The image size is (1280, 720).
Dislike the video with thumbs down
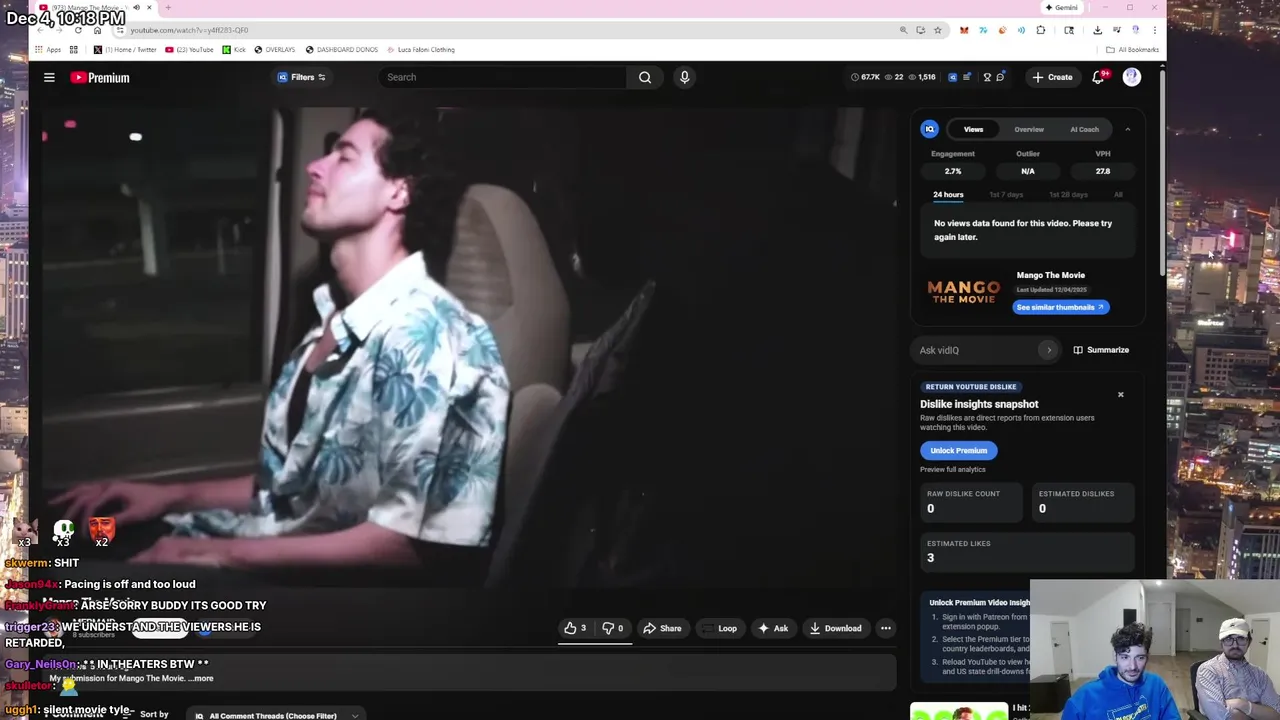point(612,628)
